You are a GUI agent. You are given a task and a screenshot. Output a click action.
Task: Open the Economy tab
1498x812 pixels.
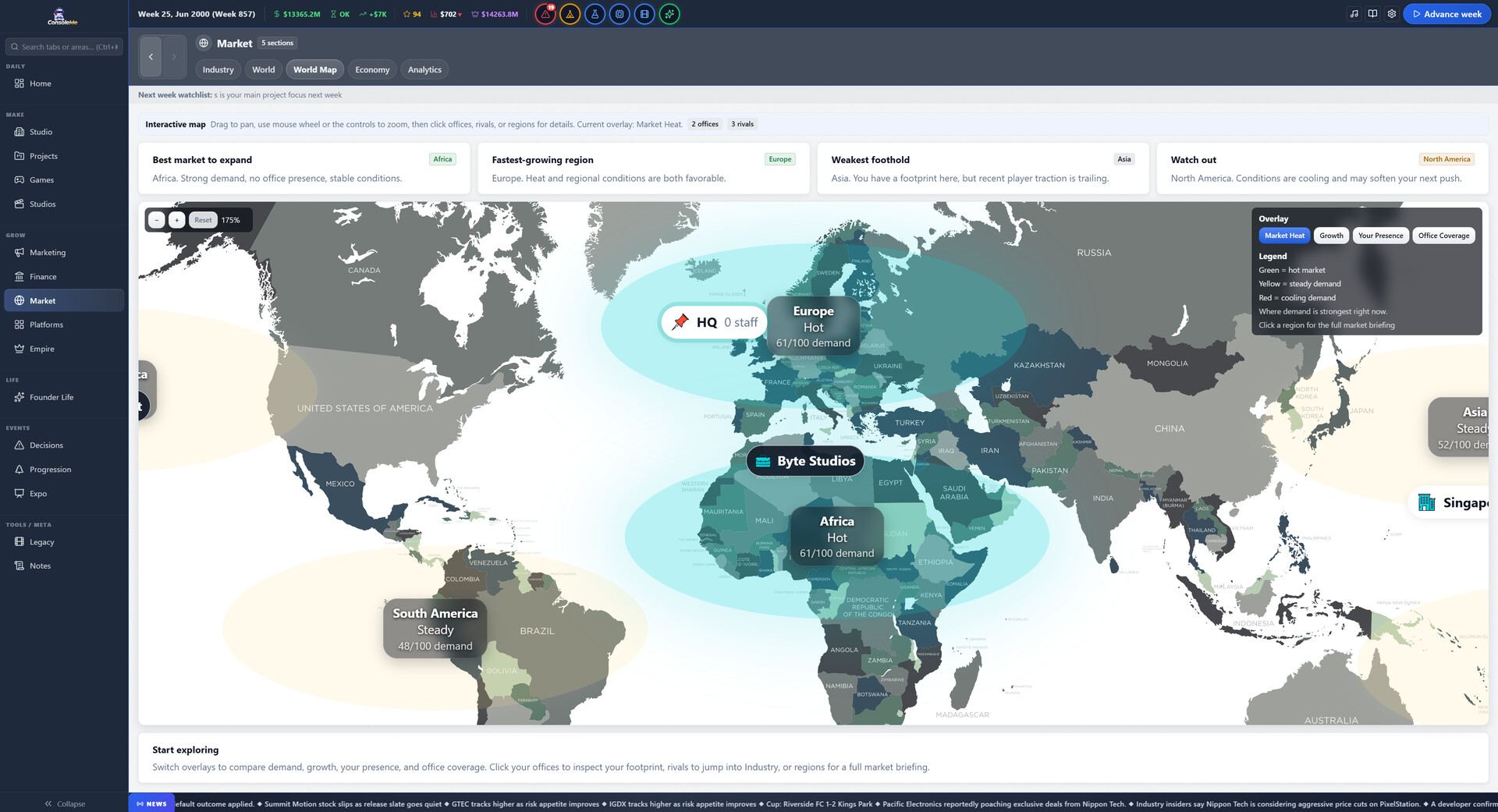pyautogui.click(x=372, y=69)
